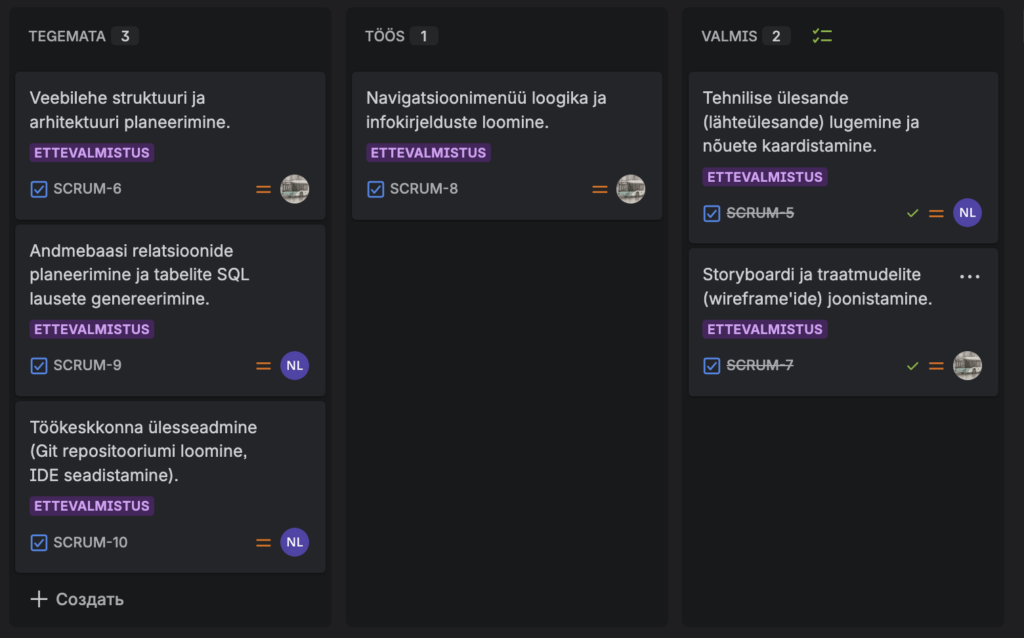
Task: Click the Создать create button
Action: coord(78,599)
